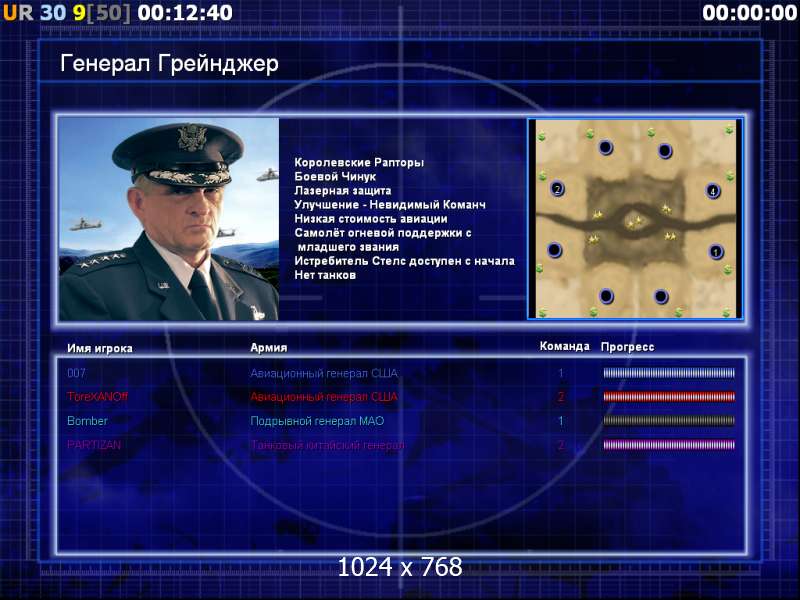Click start position marker 2 on minimap
This screenshot has height=600, width=800.
[x=557, y=189]
